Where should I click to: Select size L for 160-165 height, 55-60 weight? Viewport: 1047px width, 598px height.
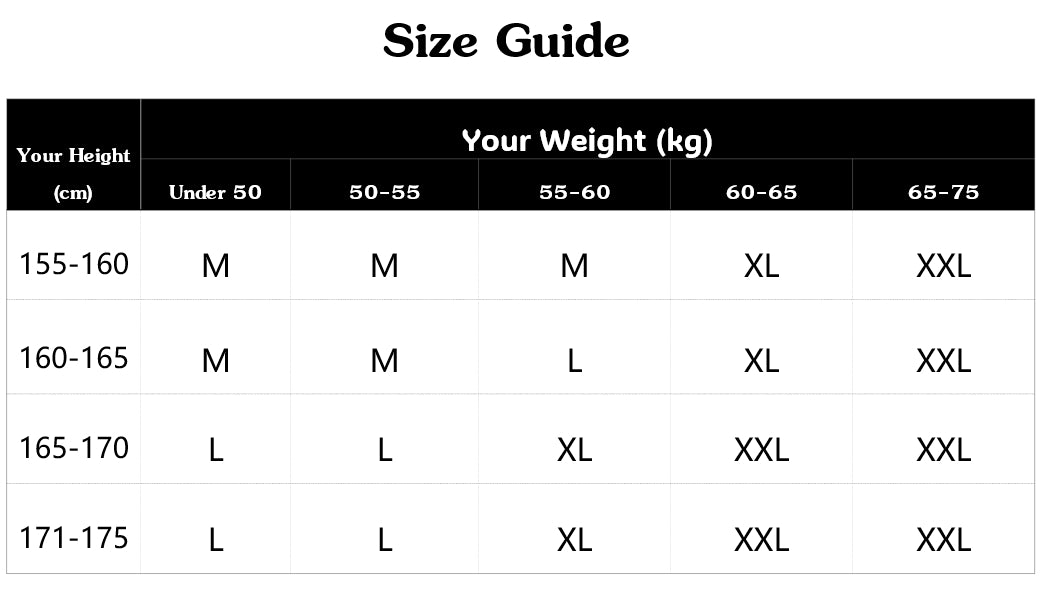(x=574, y=360)
